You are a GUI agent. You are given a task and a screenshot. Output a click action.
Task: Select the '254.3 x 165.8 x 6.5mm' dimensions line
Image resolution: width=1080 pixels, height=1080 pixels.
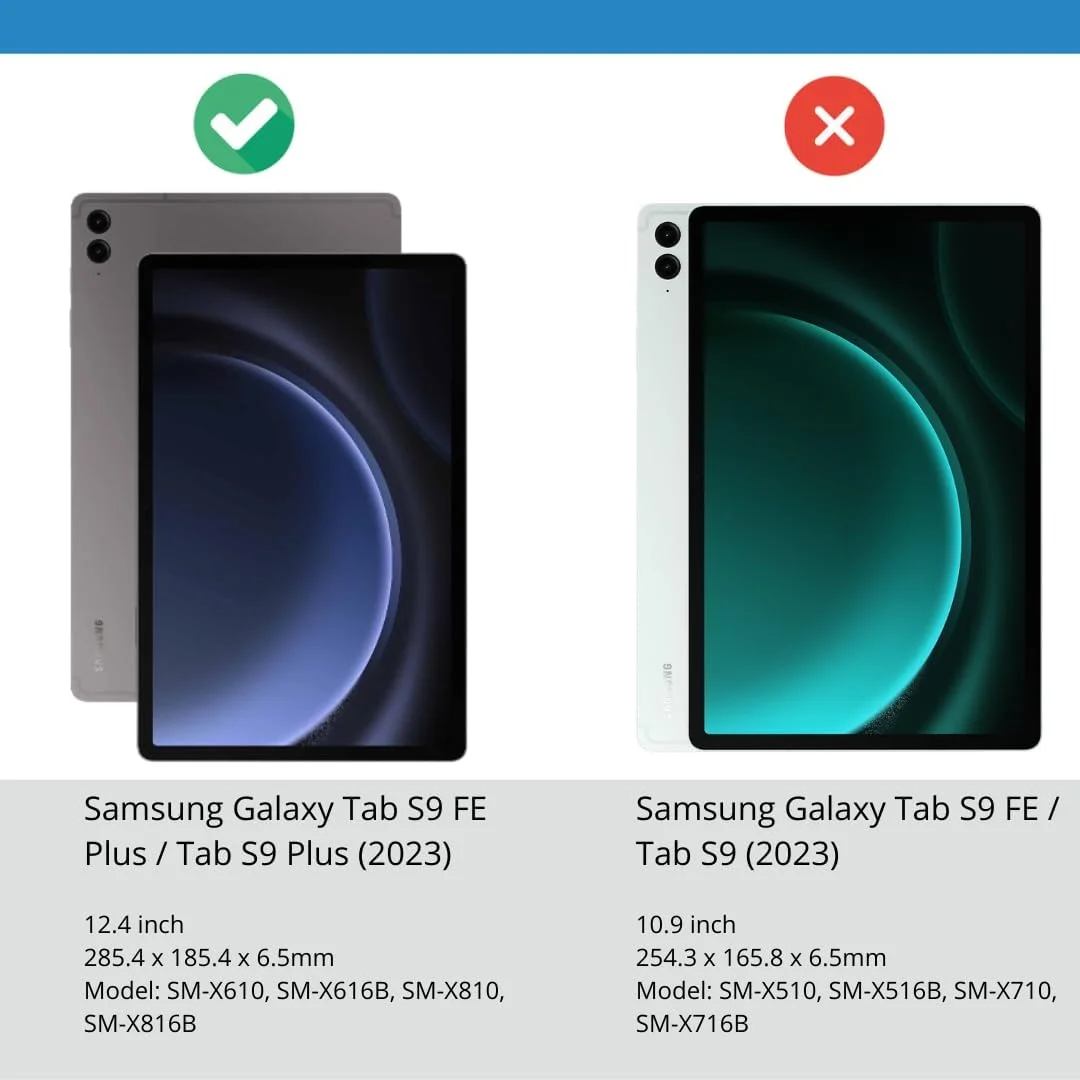click(x=761, y=957)
